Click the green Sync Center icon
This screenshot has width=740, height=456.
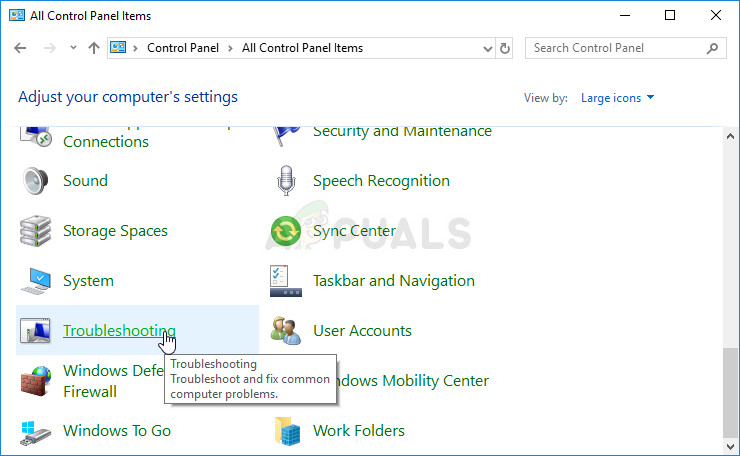[x=286, y=231]
